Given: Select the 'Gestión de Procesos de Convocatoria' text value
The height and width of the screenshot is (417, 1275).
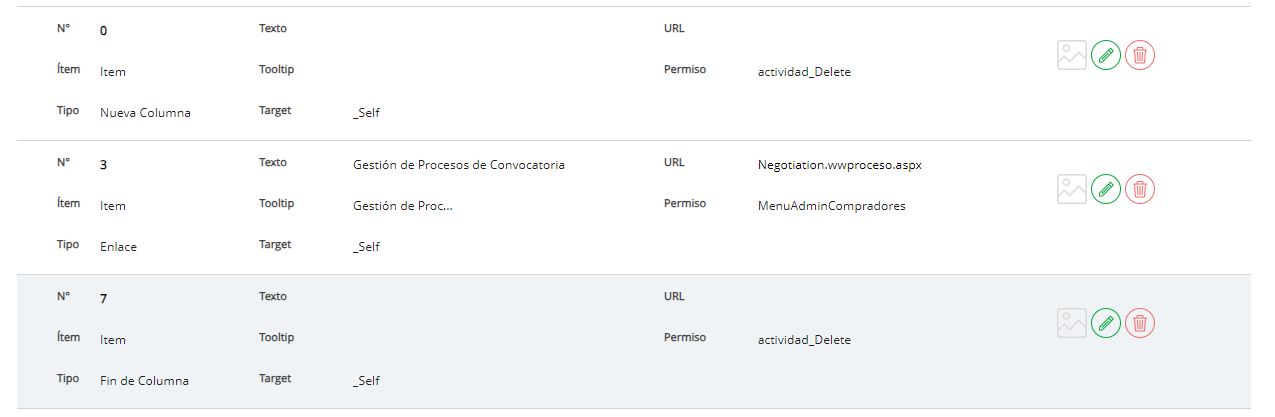Looking at the screenshot, I should click(458, 165).
